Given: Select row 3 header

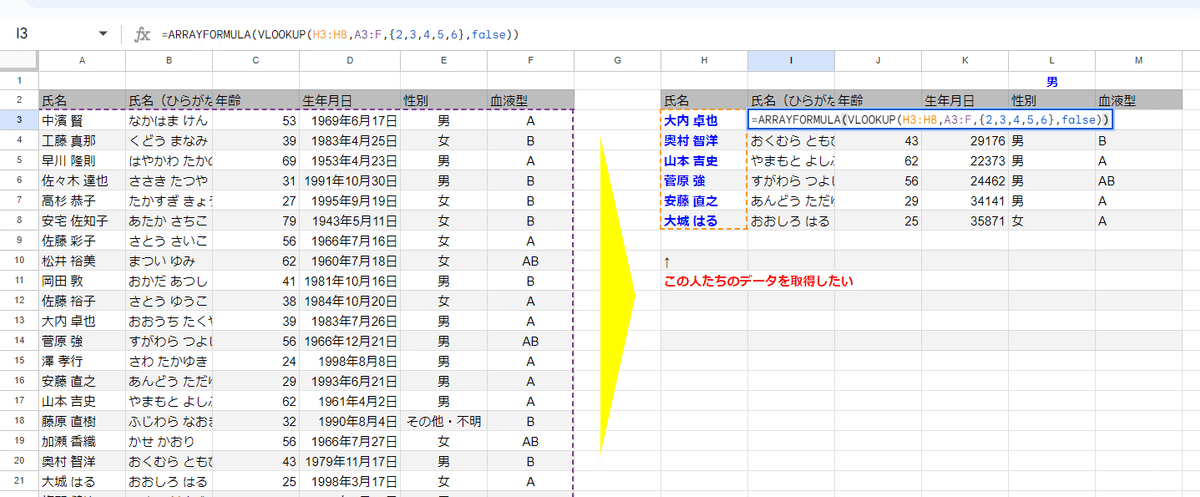Looking at the screenshot, I should (x=19, y=120).
